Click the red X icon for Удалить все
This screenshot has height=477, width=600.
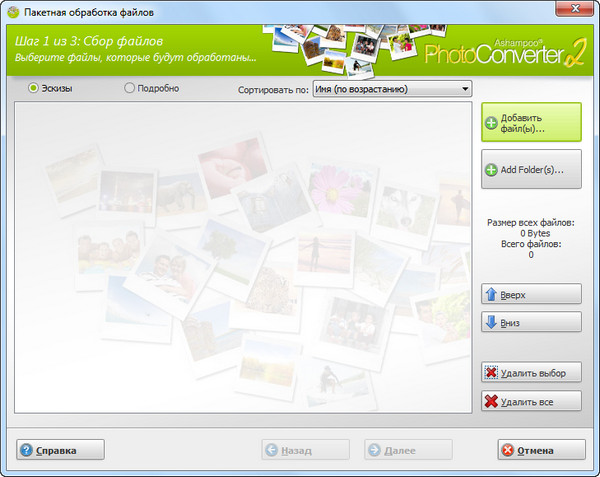click(x=491, y=401)
